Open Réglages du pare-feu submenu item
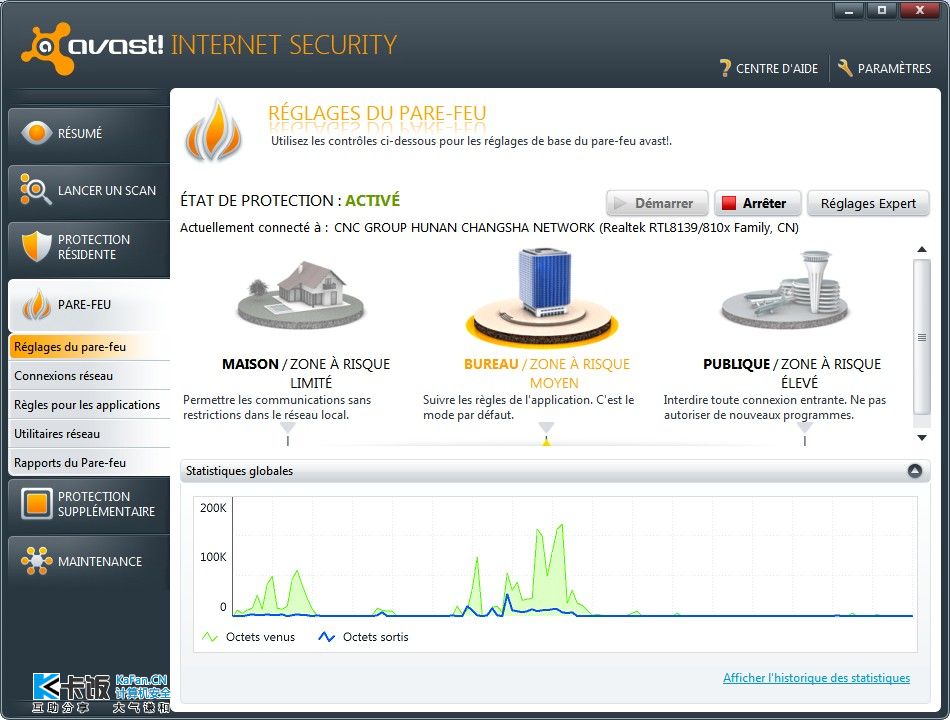This screenshot has width=950, height=720. click(x=89, y=347)
